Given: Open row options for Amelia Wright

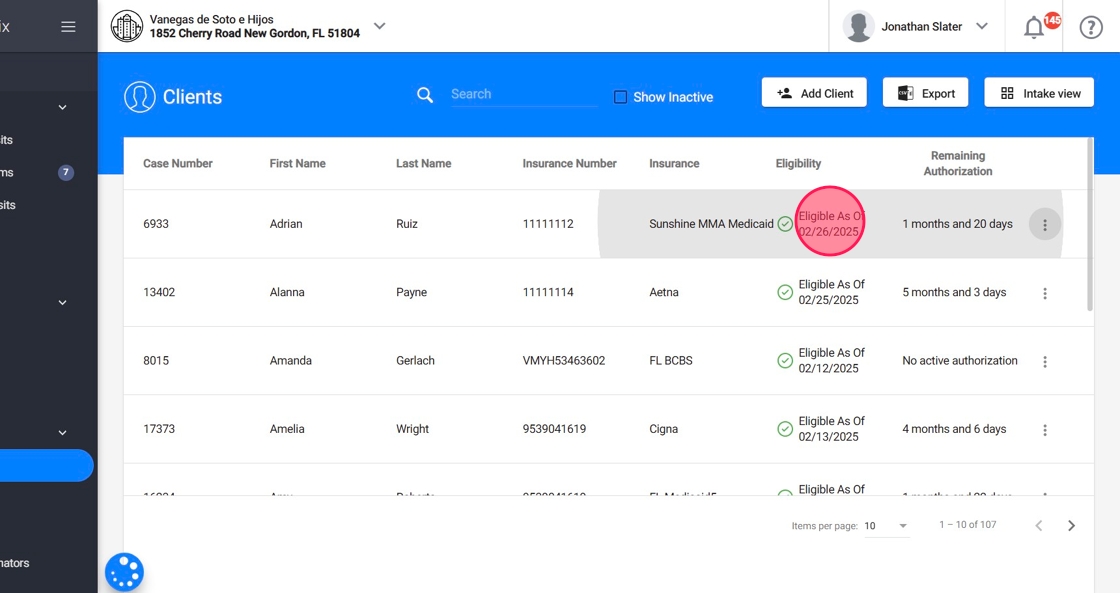Looking at the screenshot, I should pos(1044,430).
